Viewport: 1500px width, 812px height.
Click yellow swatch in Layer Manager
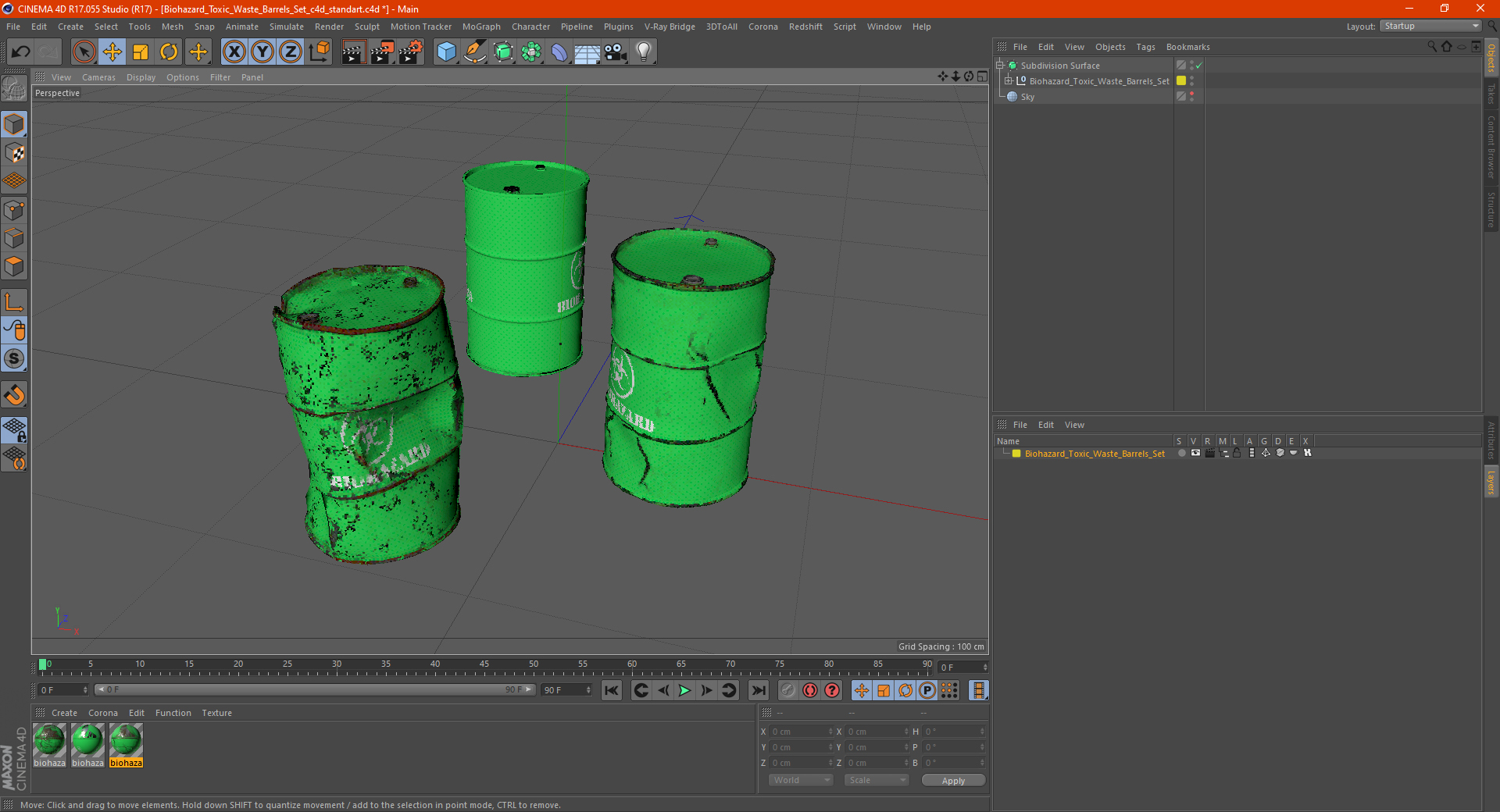pyautogui.click(x=1016, y=454)
